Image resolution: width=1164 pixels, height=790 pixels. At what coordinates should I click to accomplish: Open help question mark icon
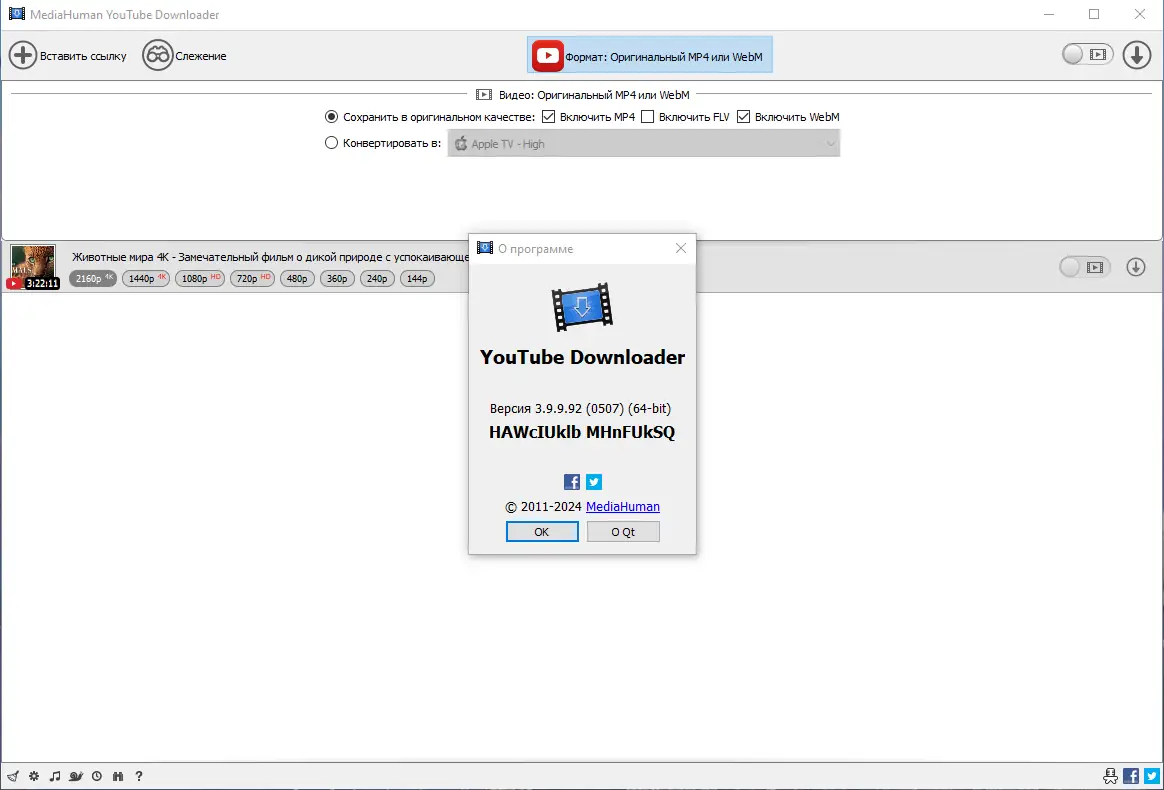coord(139,777)
